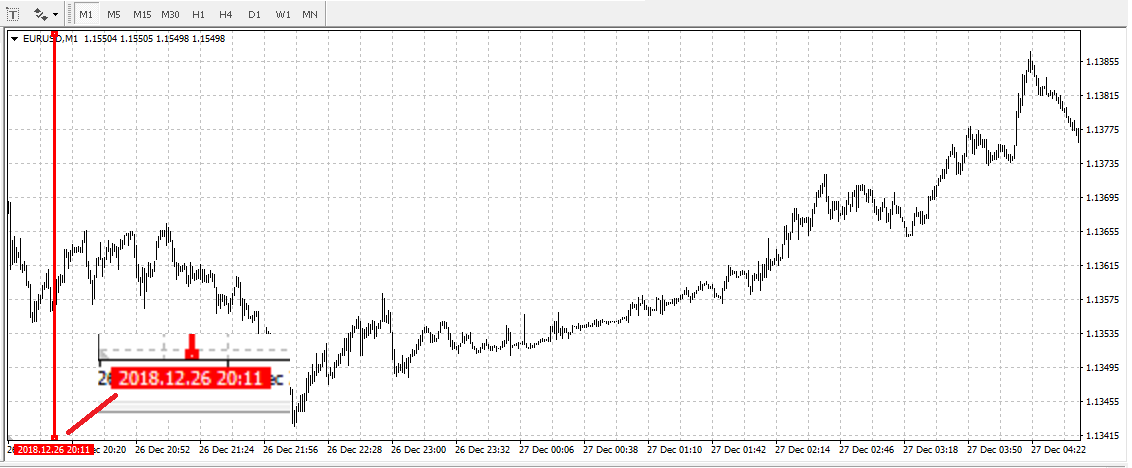Screen dimensions: 1132x468
Task: Click the 26 Dec 23:00 time label
Action: coord(419,449)
